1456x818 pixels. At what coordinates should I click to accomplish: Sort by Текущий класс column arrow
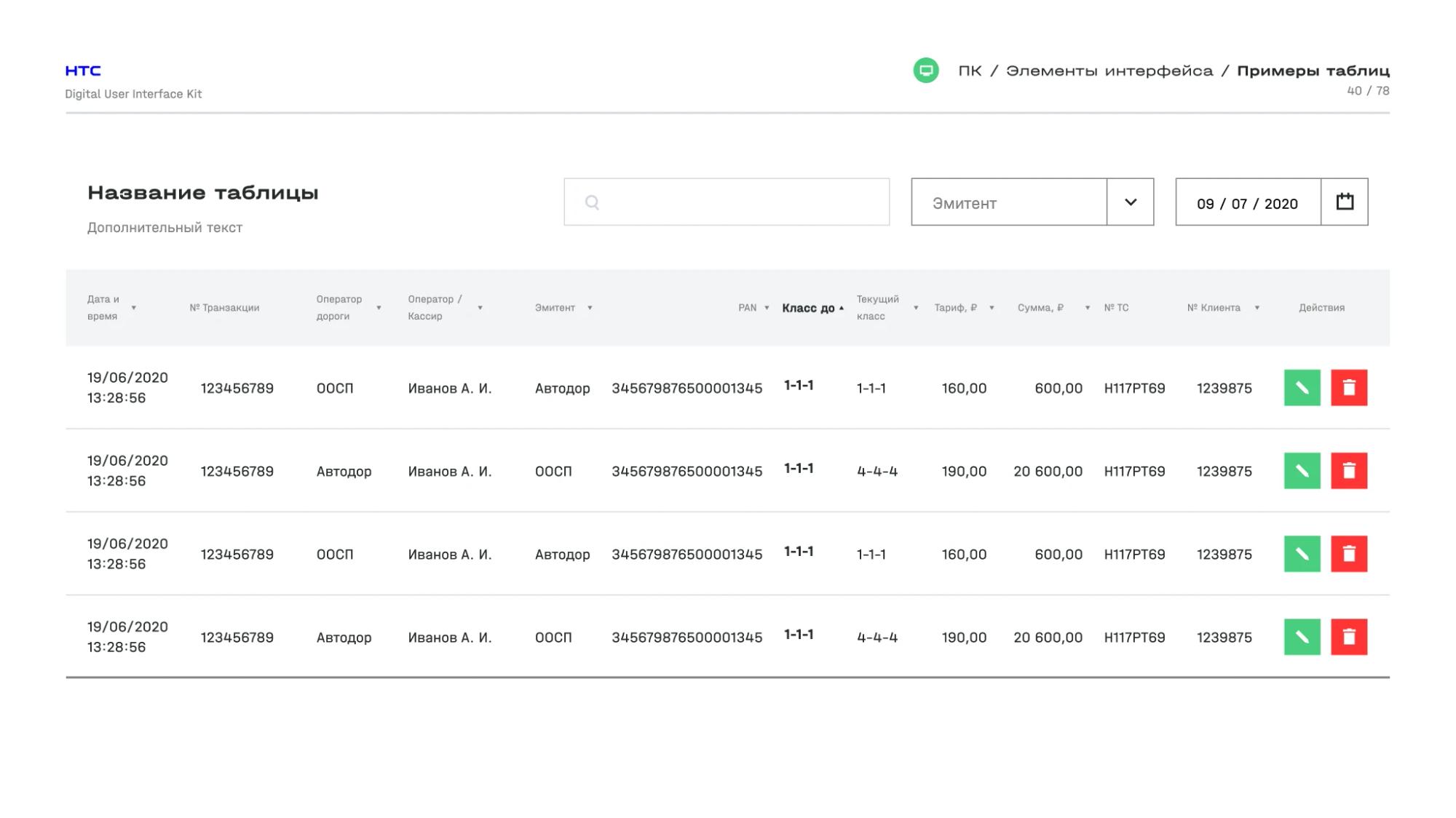tap(916, 308)
